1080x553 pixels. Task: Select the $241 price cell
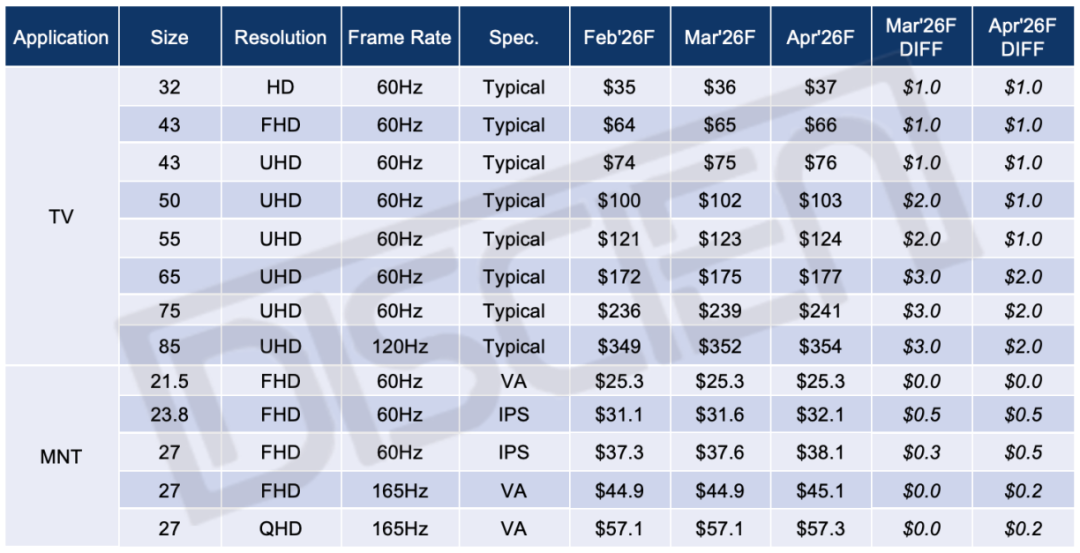coord(820,311)
